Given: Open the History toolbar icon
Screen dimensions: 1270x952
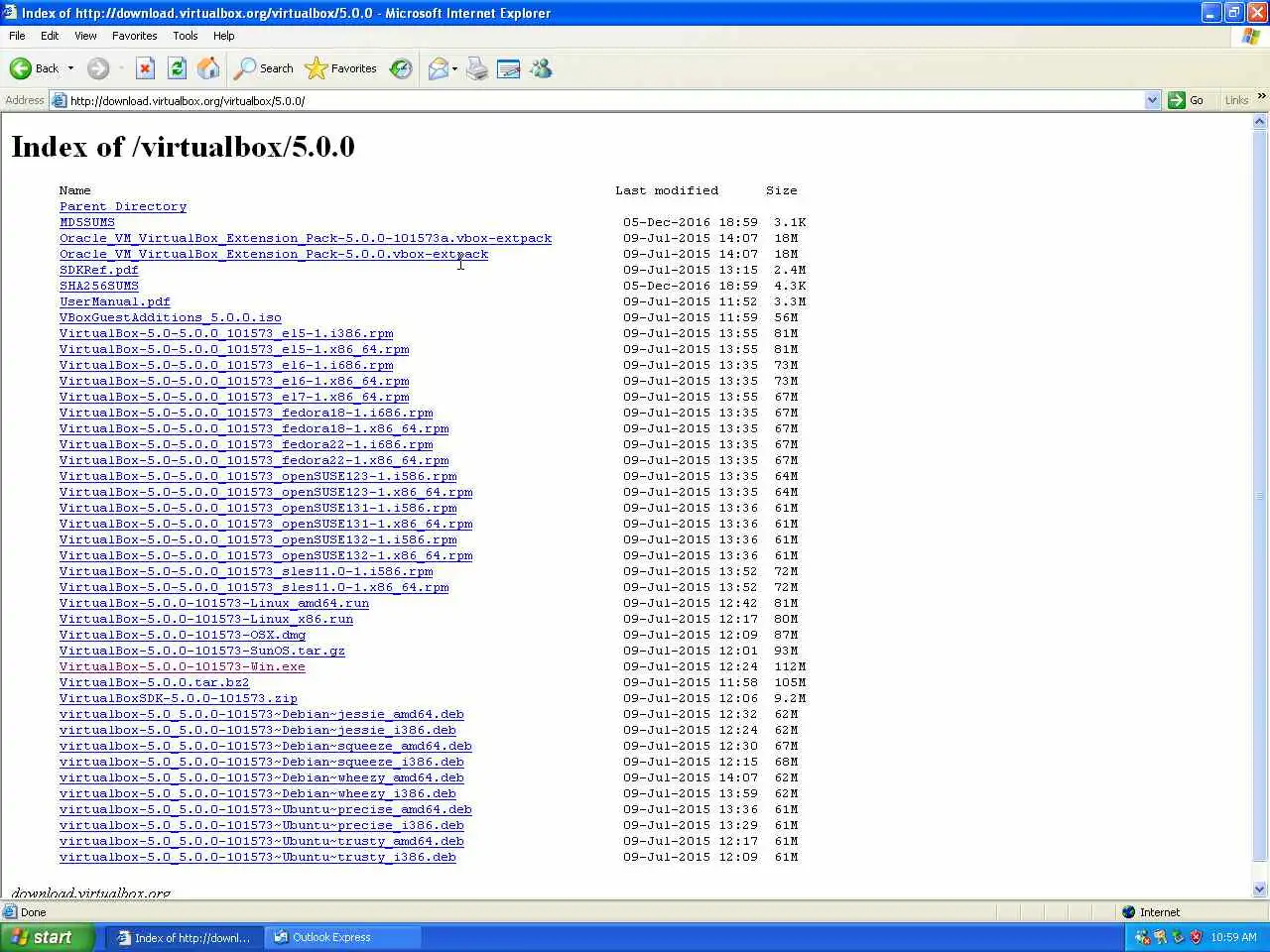Looking at the screenshot, I should point(401,68).
